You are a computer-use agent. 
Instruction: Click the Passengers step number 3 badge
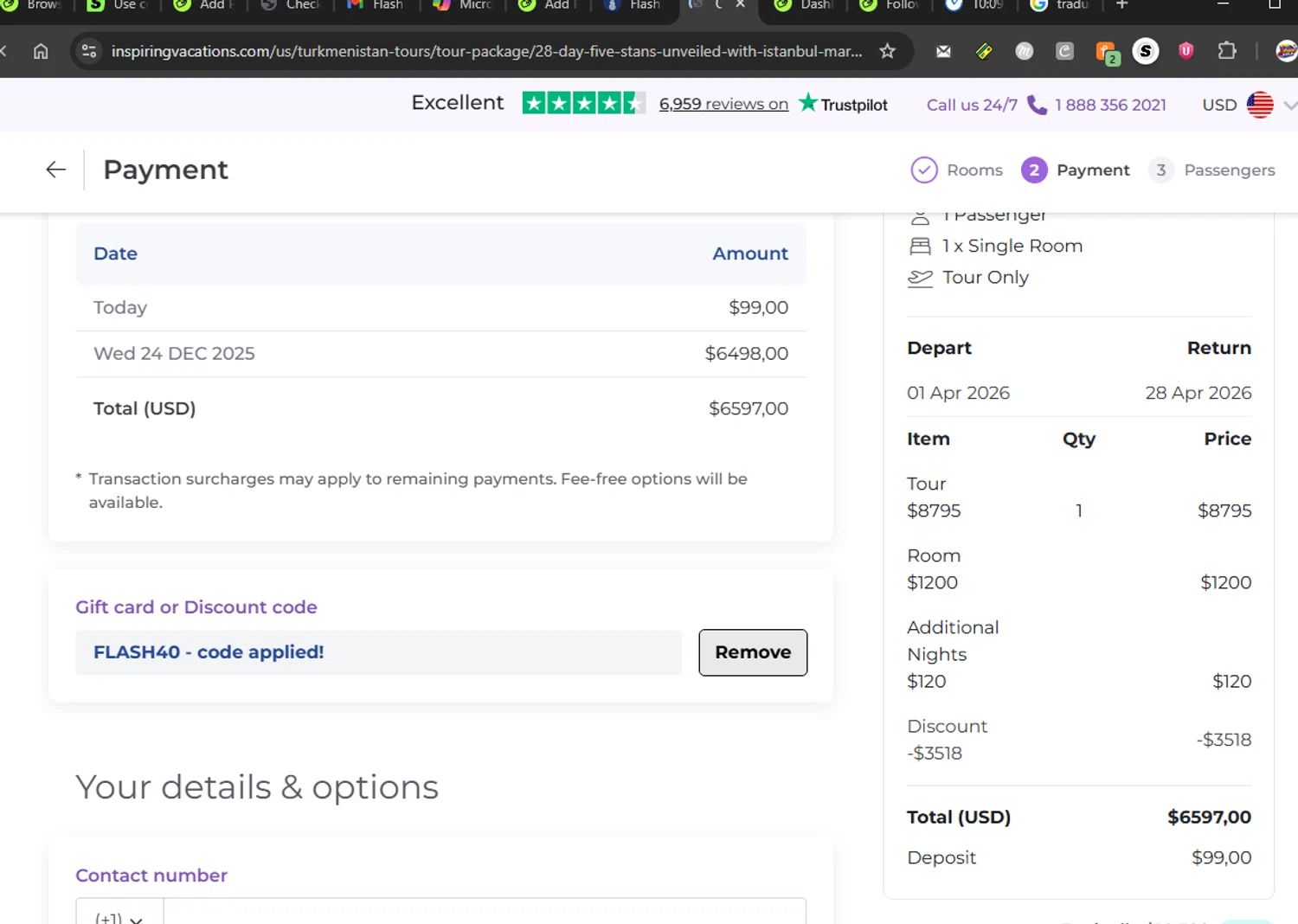coord(1161,170)
